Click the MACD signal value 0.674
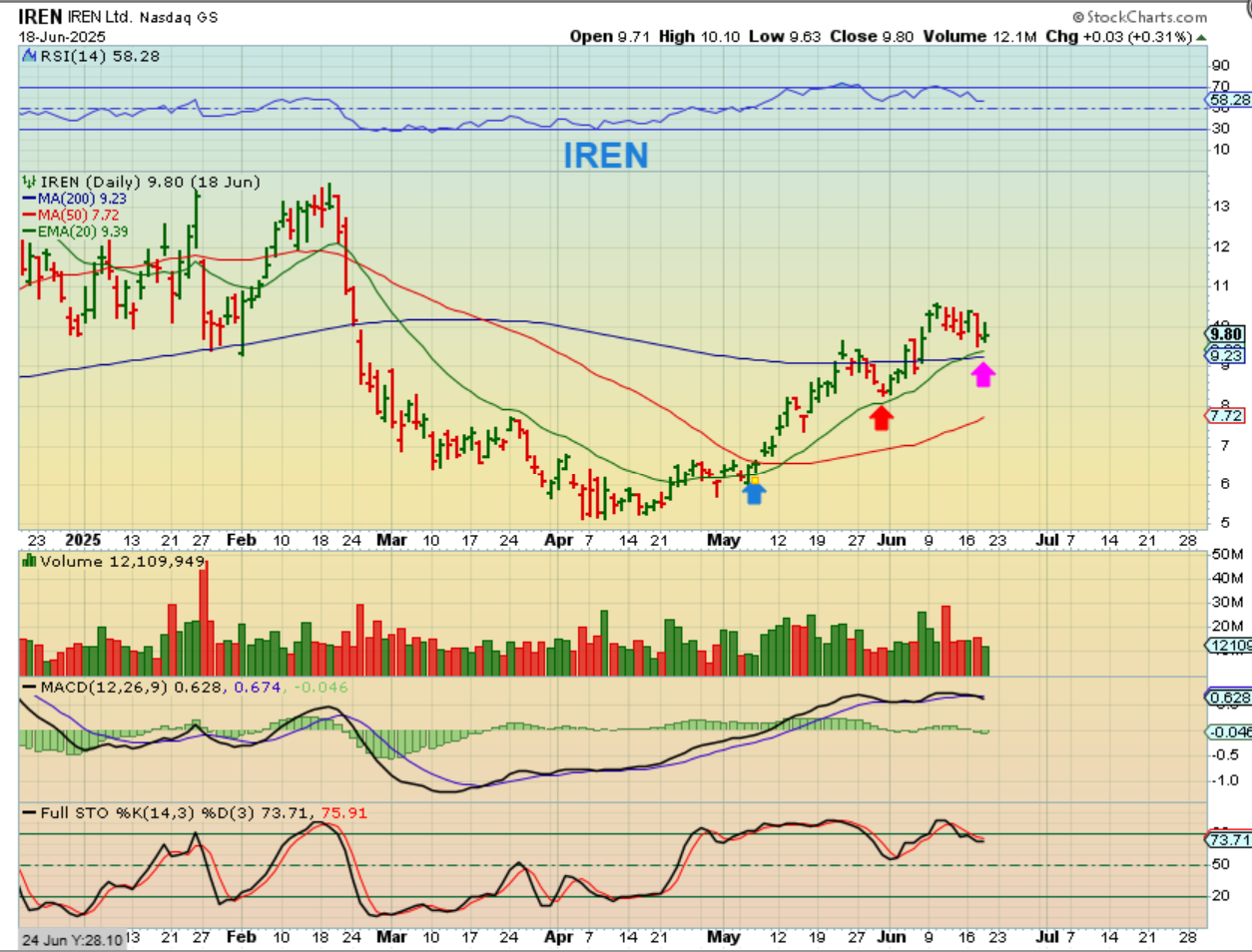The width and height of the screenshot is (1252, 952). (x=258, y=688)
